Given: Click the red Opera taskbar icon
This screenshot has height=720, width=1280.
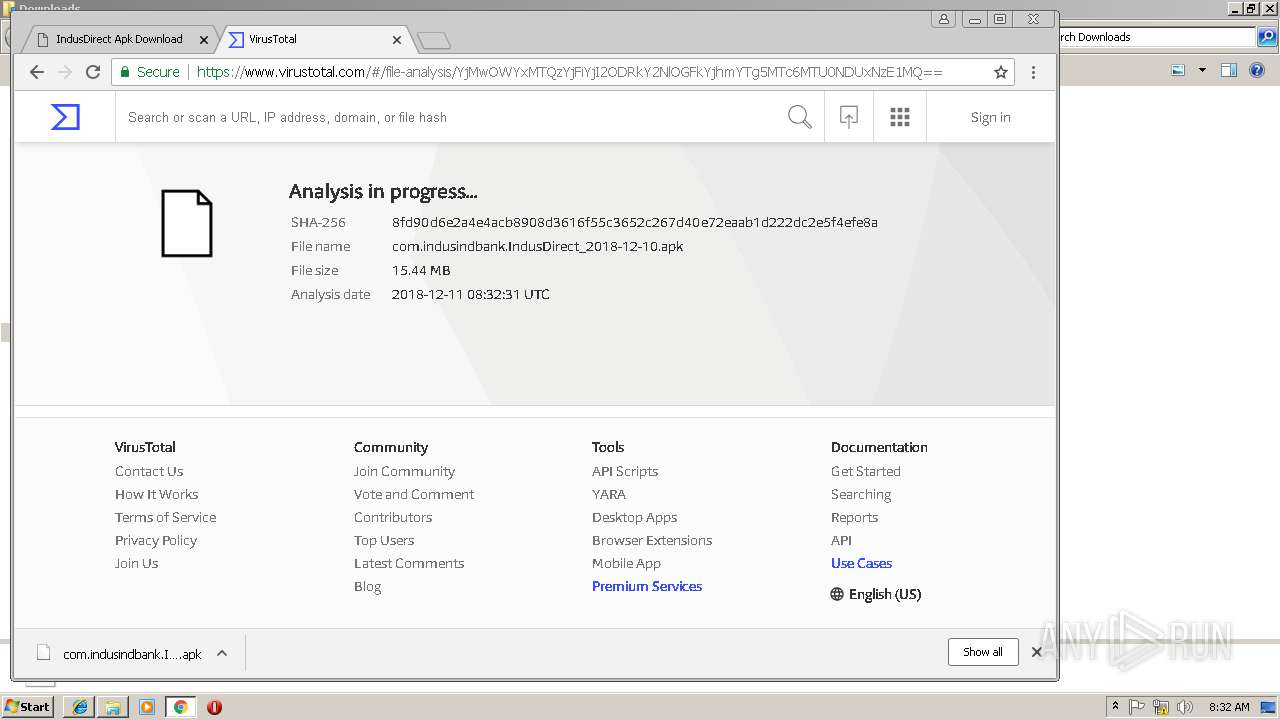Looking at the screenshot, I should coord(214,707).
